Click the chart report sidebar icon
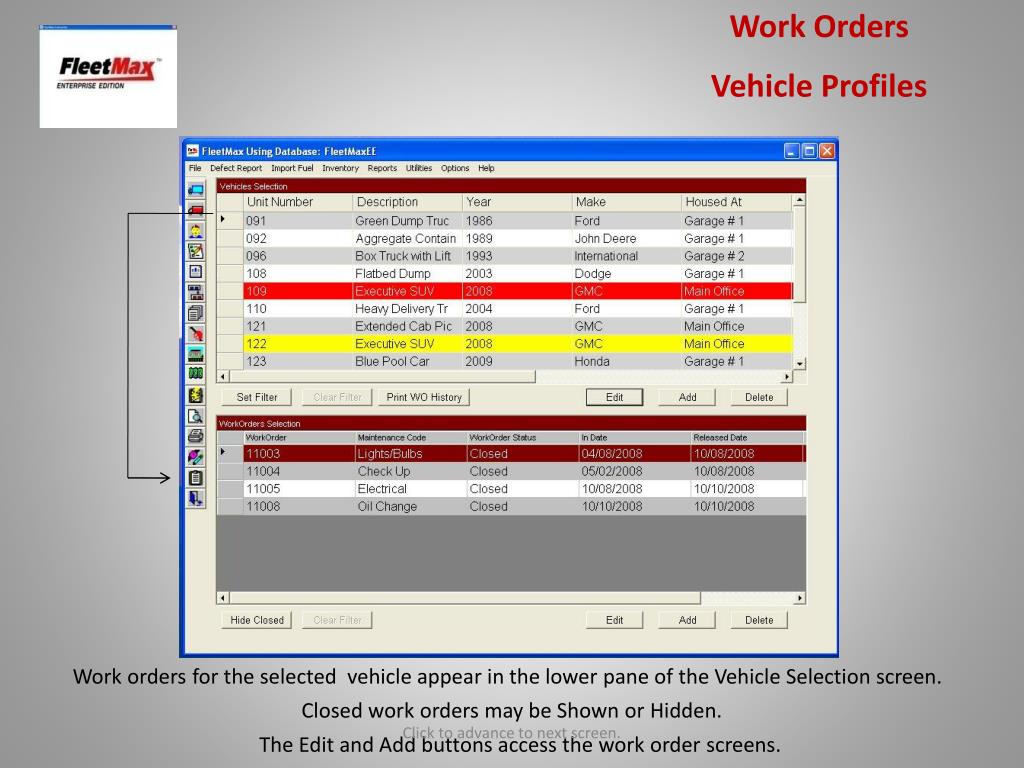 point(196,272)
